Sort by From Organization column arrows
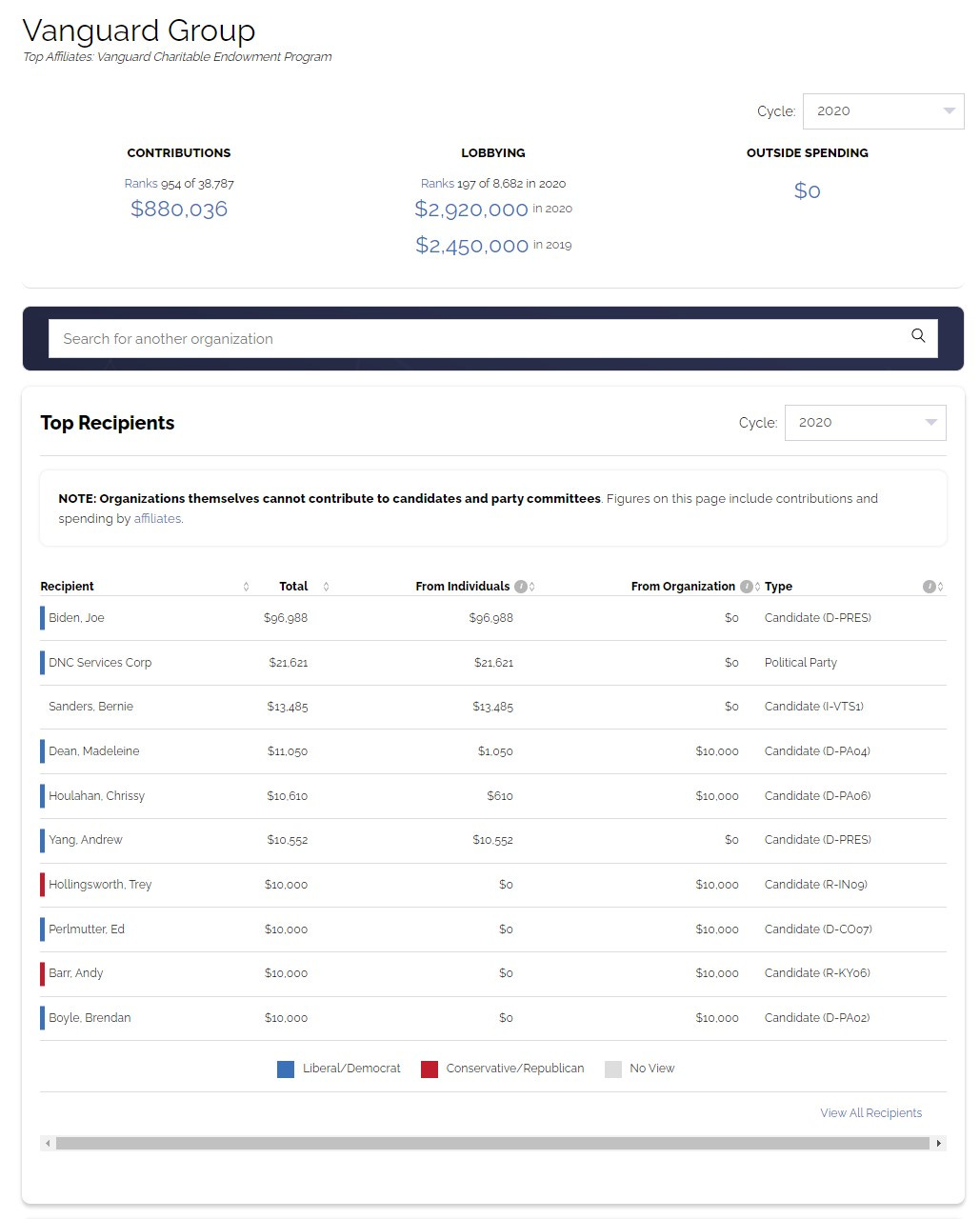980x1219 pixels. 757,587
